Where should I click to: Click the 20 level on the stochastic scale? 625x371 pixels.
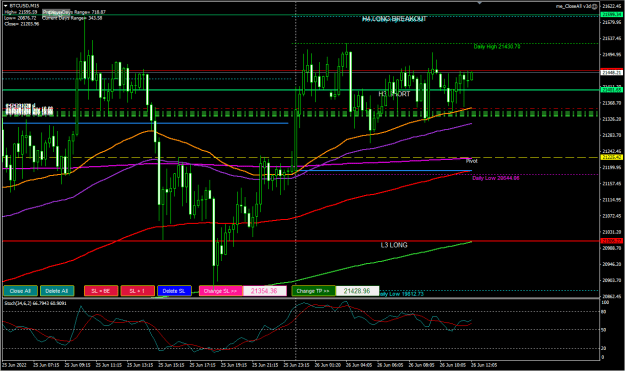tap(604, 348)
